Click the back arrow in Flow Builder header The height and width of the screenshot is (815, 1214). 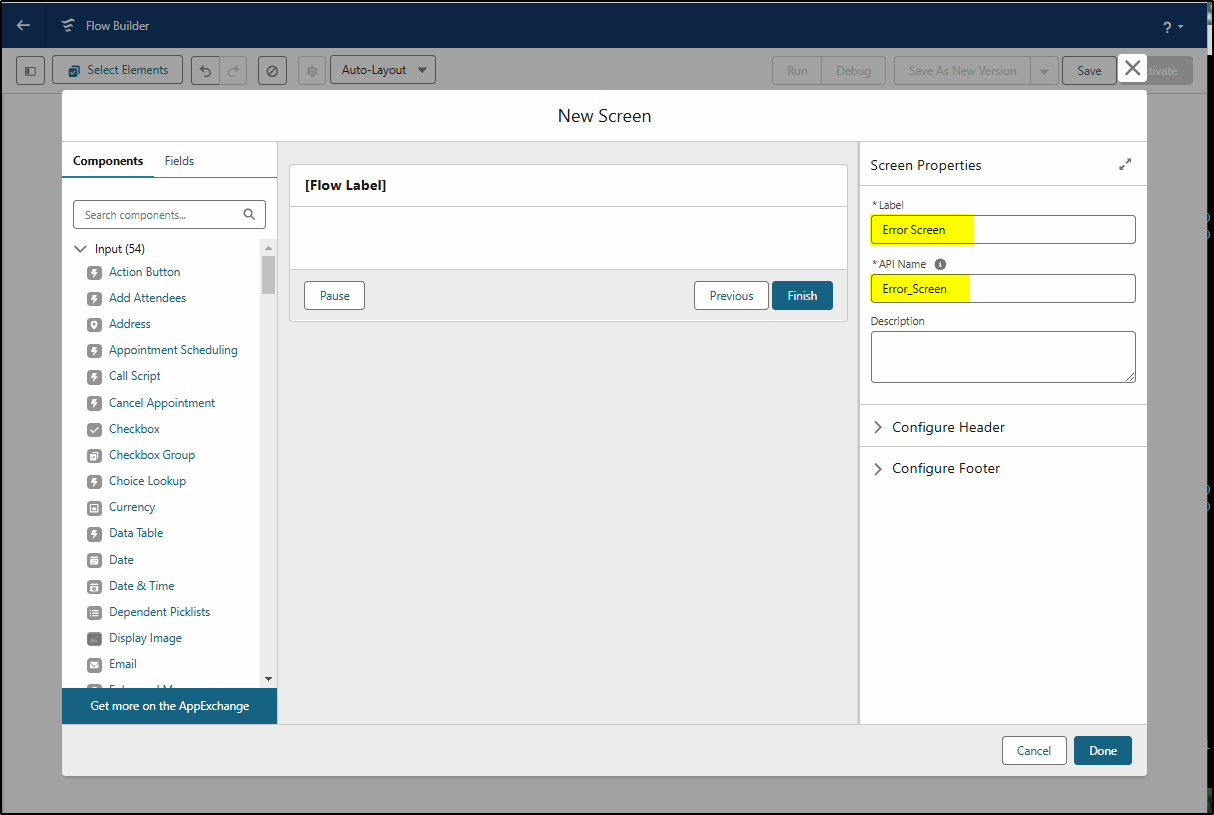(23, 24)
